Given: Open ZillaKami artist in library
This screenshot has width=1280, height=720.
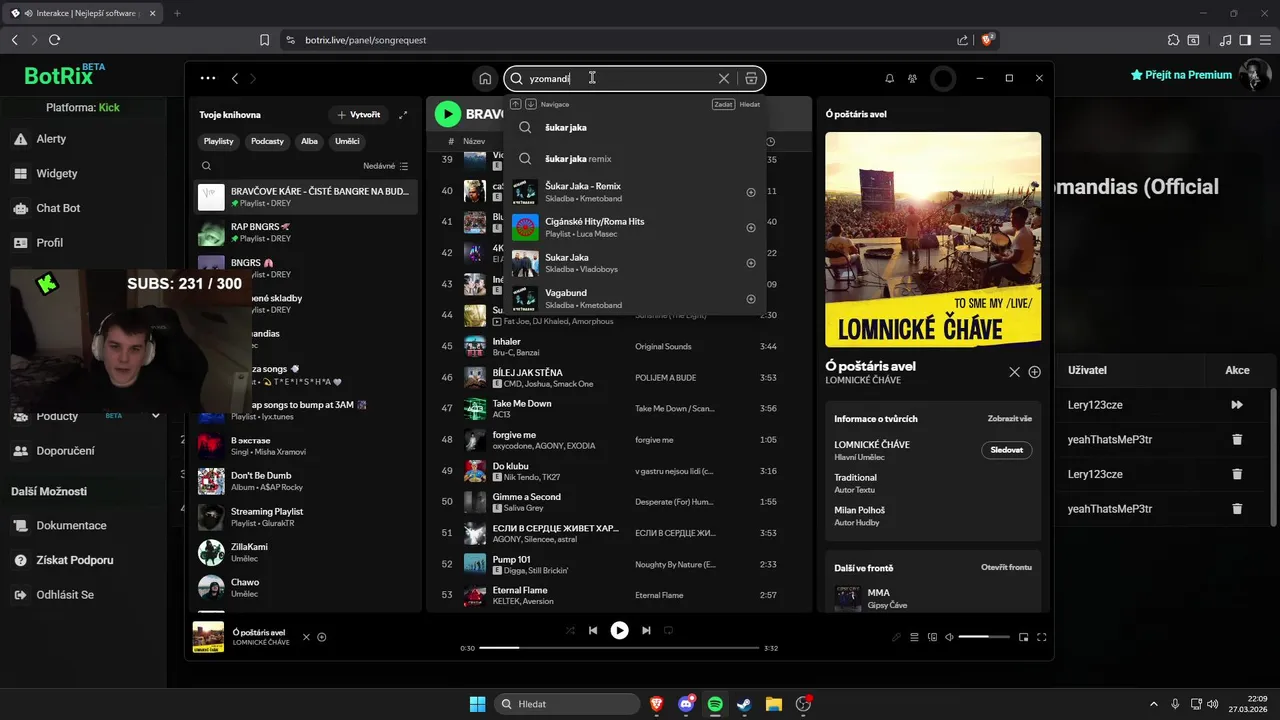Looking at the screenshot, I should coord(305,553).
